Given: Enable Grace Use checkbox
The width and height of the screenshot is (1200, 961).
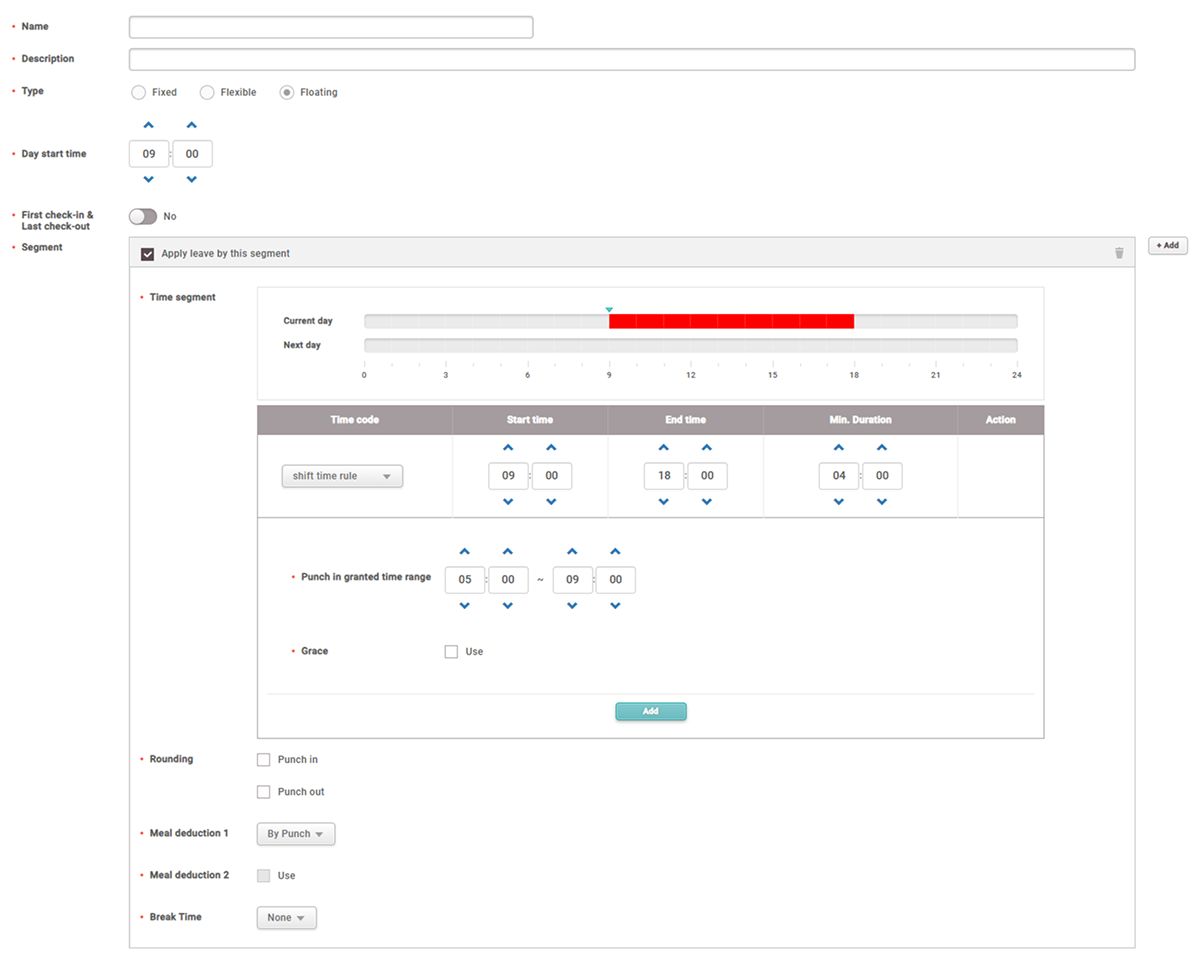Looking at the screenshot, I should pyautogui.click(x=452, y=652).
